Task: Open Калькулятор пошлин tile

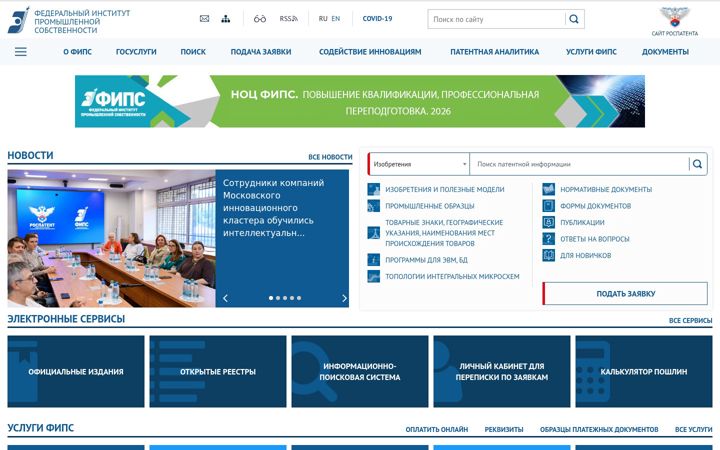Action: pyautogui.click(x=644, y=371)
